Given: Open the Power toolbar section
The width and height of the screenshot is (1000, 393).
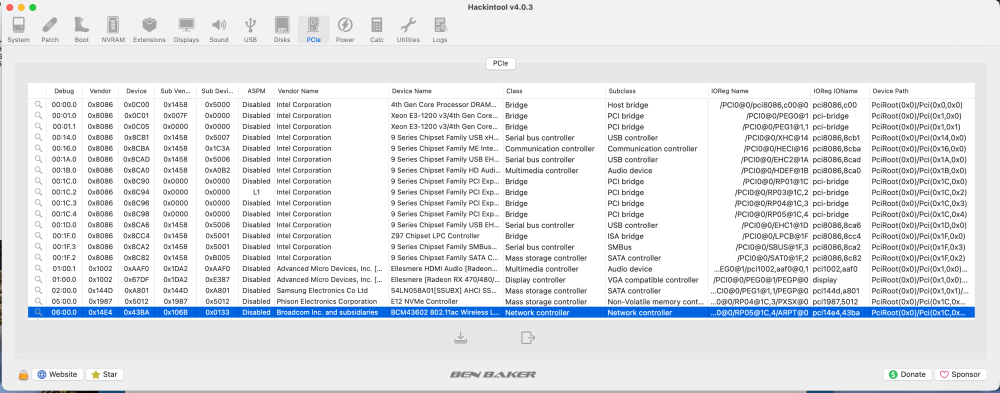Looking at the screenshot, I should tap(345, 30).
